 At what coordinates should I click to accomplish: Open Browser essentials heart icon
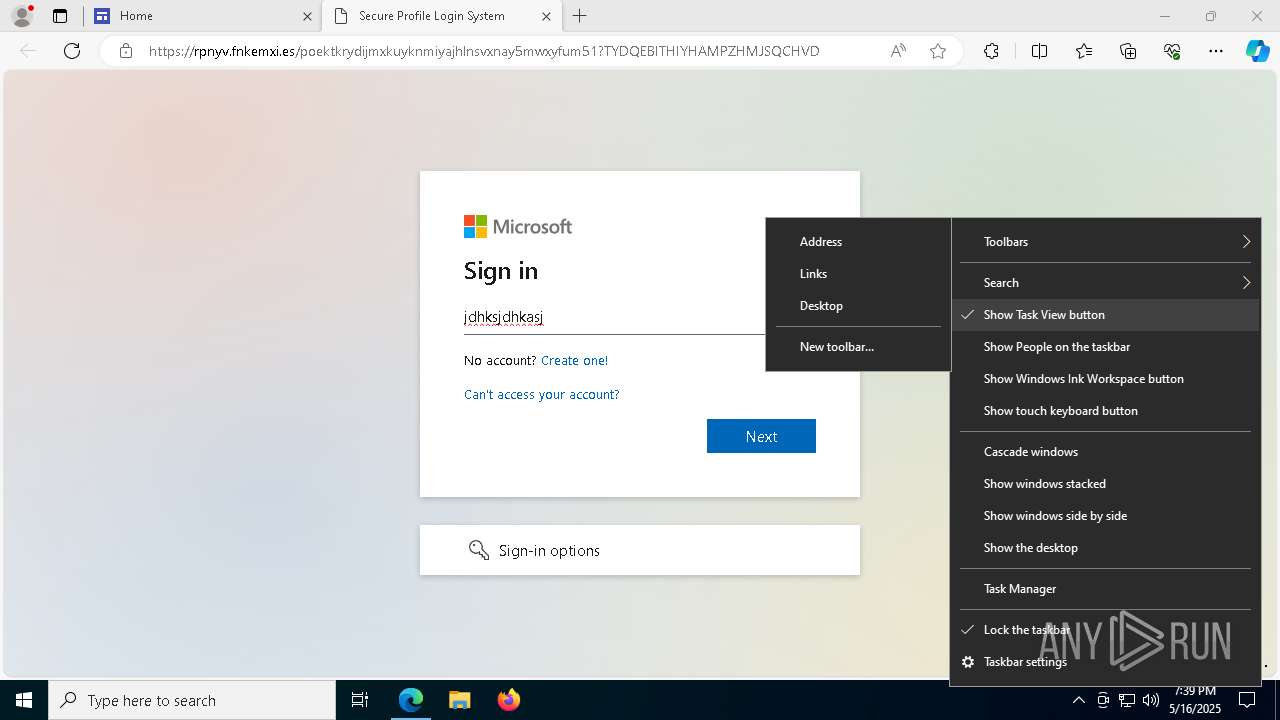pos(1172,51)
